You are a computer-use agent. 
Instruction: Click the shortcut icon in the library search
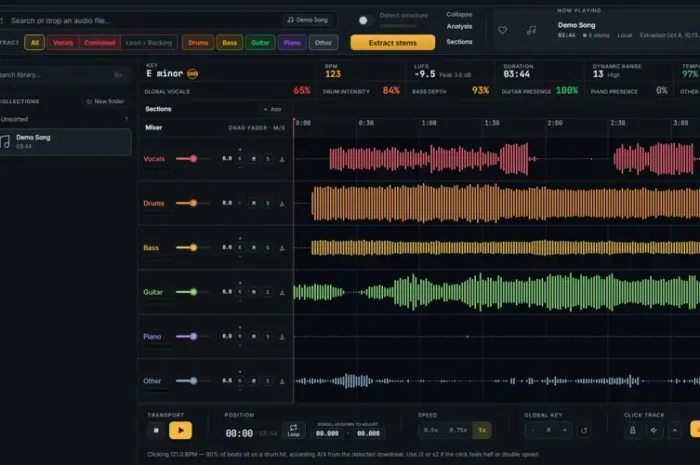click(118, 75)
